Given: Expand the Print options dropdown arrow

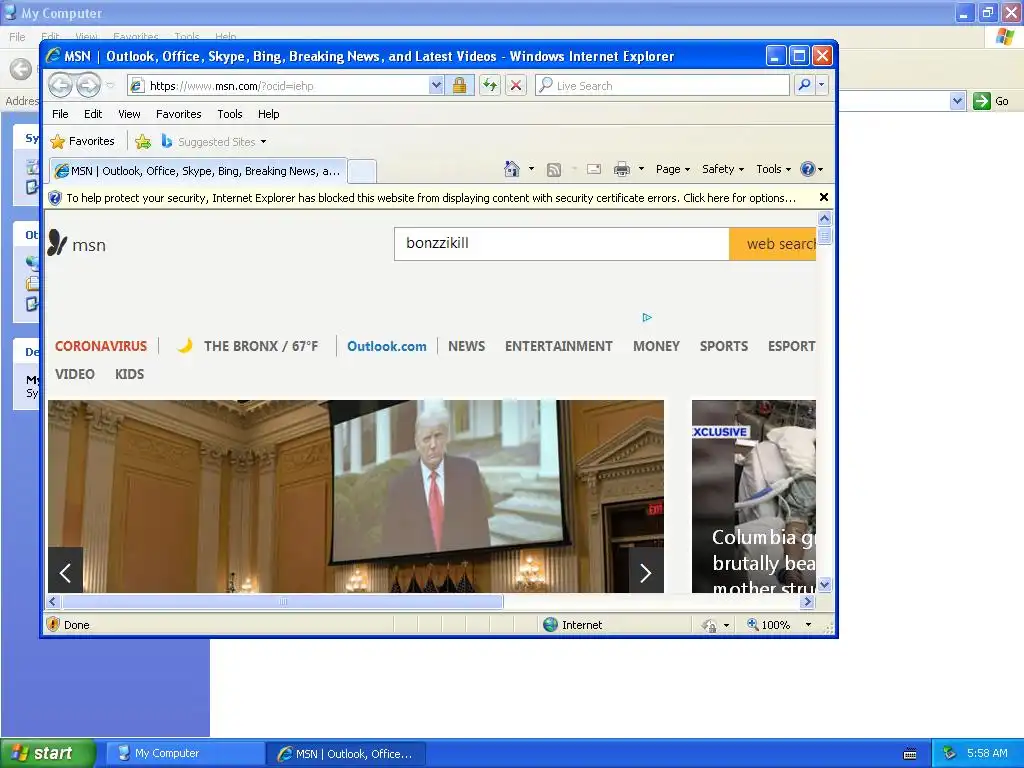Looking at the screenshot, I should pos(641,169).
